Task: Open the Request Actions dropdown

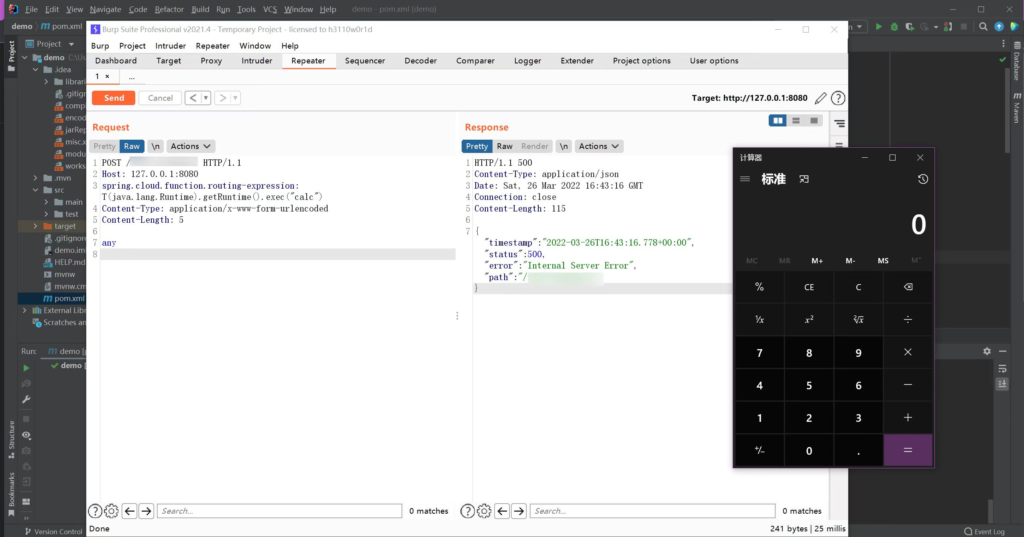Action: click(x=191, y=146)
